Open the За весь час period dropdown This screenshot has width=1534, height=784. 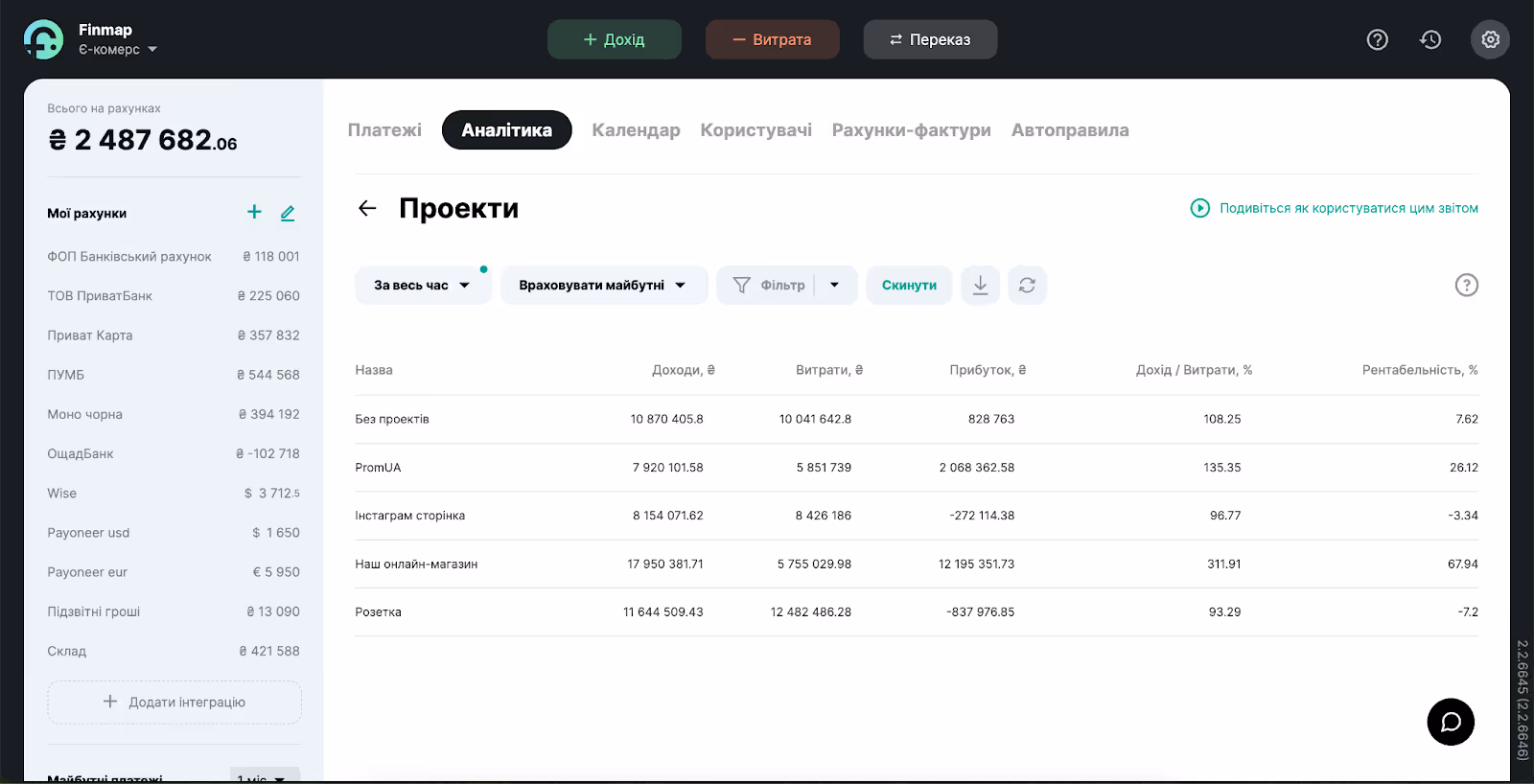423,285
